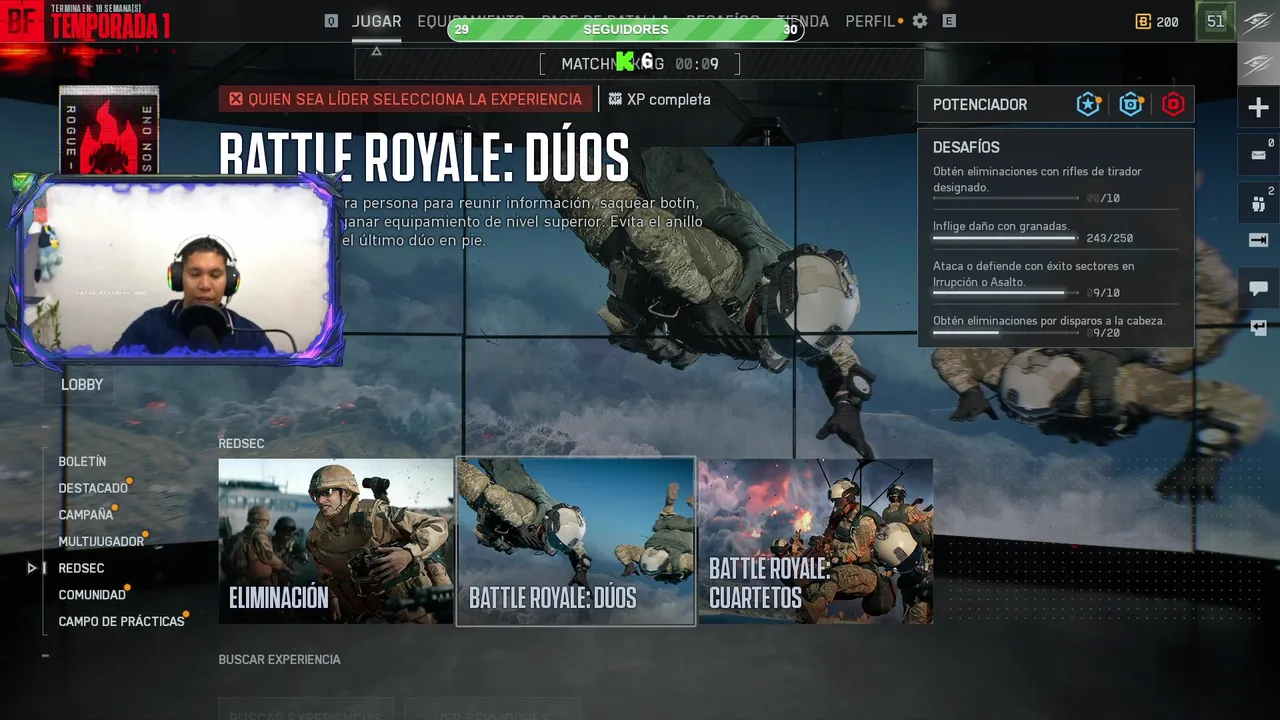Click the green SEGUIDORES followers goal bar
Viewport: 1280px width, 720px height.
coord(626,30)
